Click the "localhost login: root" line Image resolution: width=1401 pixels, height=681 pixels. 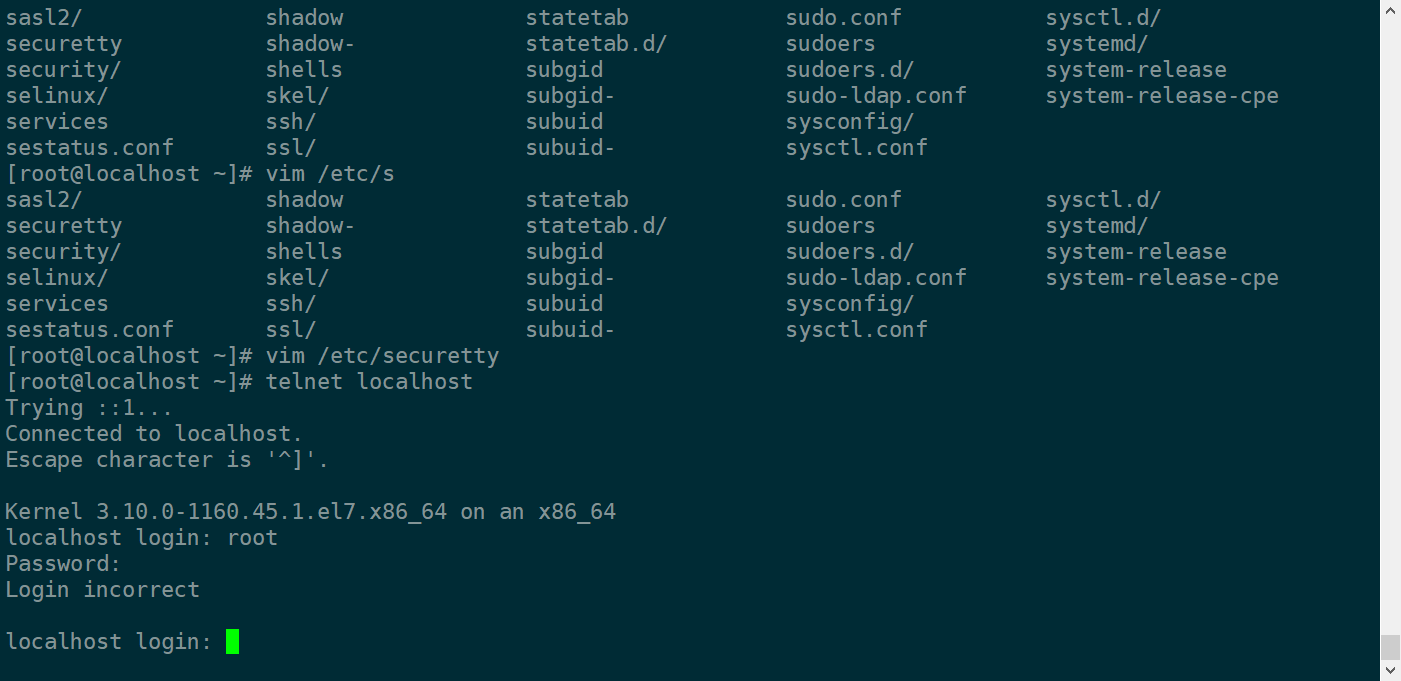(141, 538)
